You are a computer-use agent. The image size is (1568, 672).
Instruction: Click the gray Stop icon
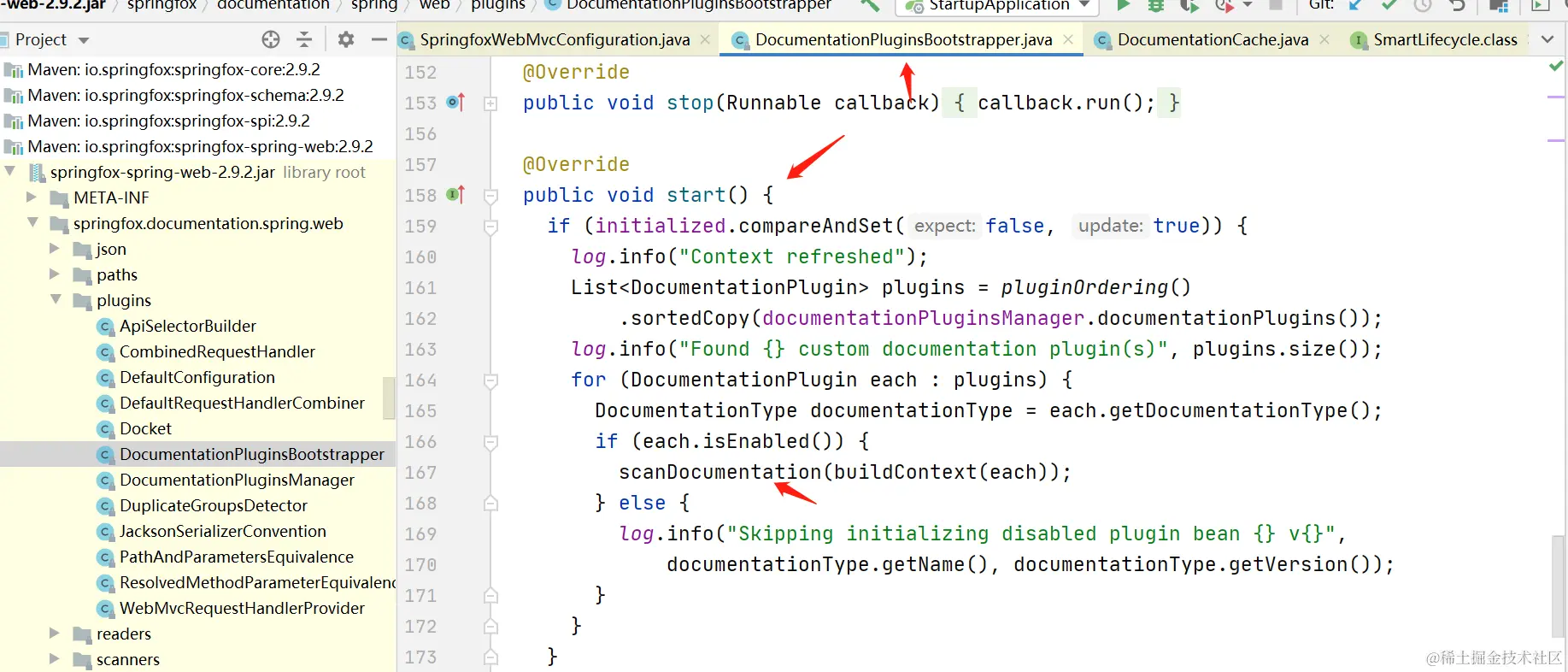[1275, 5]
